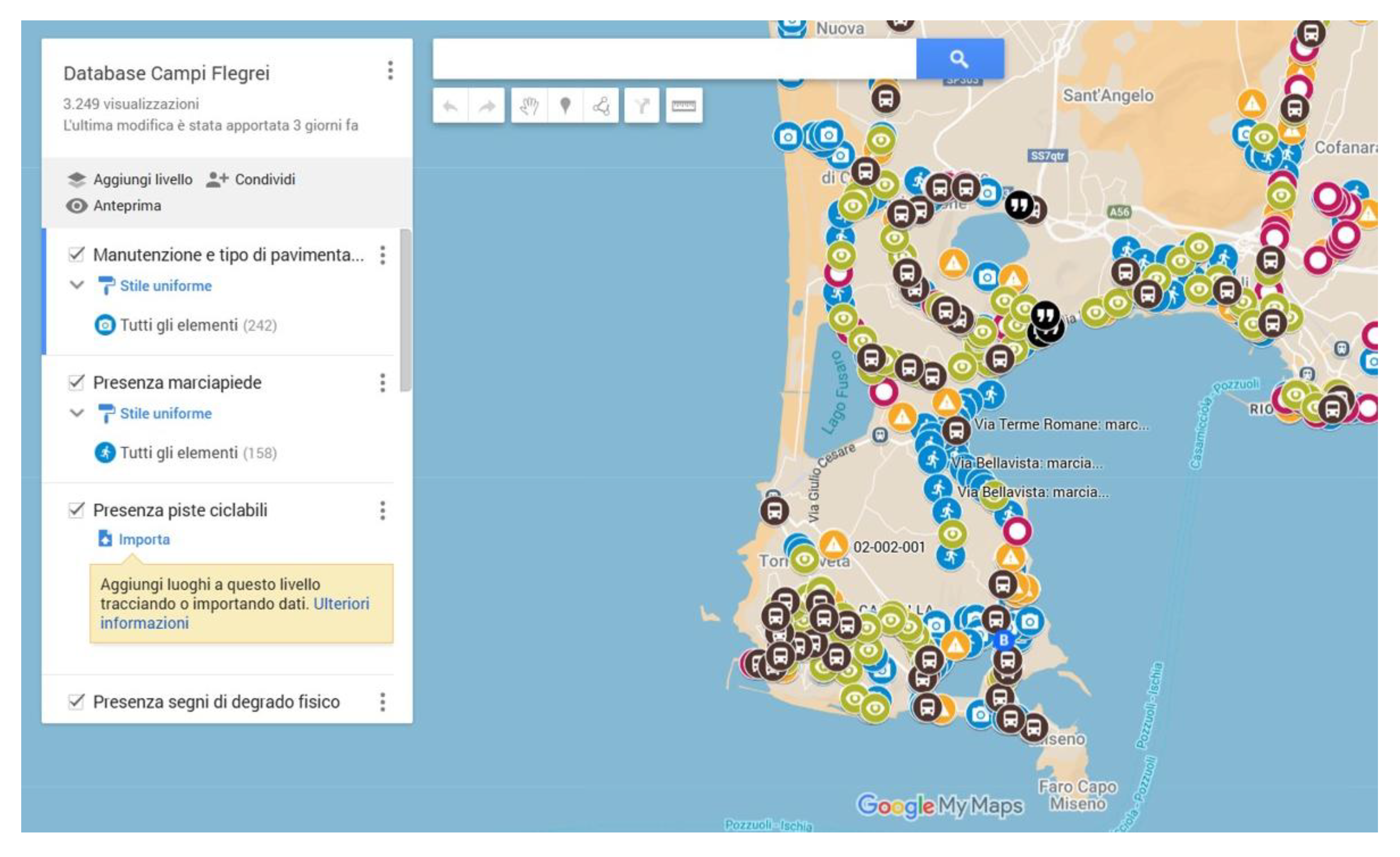Collapse Presenza marciapiede layer chevron
Image resolution: width=1400 pixels, height=857 pixels.
[77, 412]
